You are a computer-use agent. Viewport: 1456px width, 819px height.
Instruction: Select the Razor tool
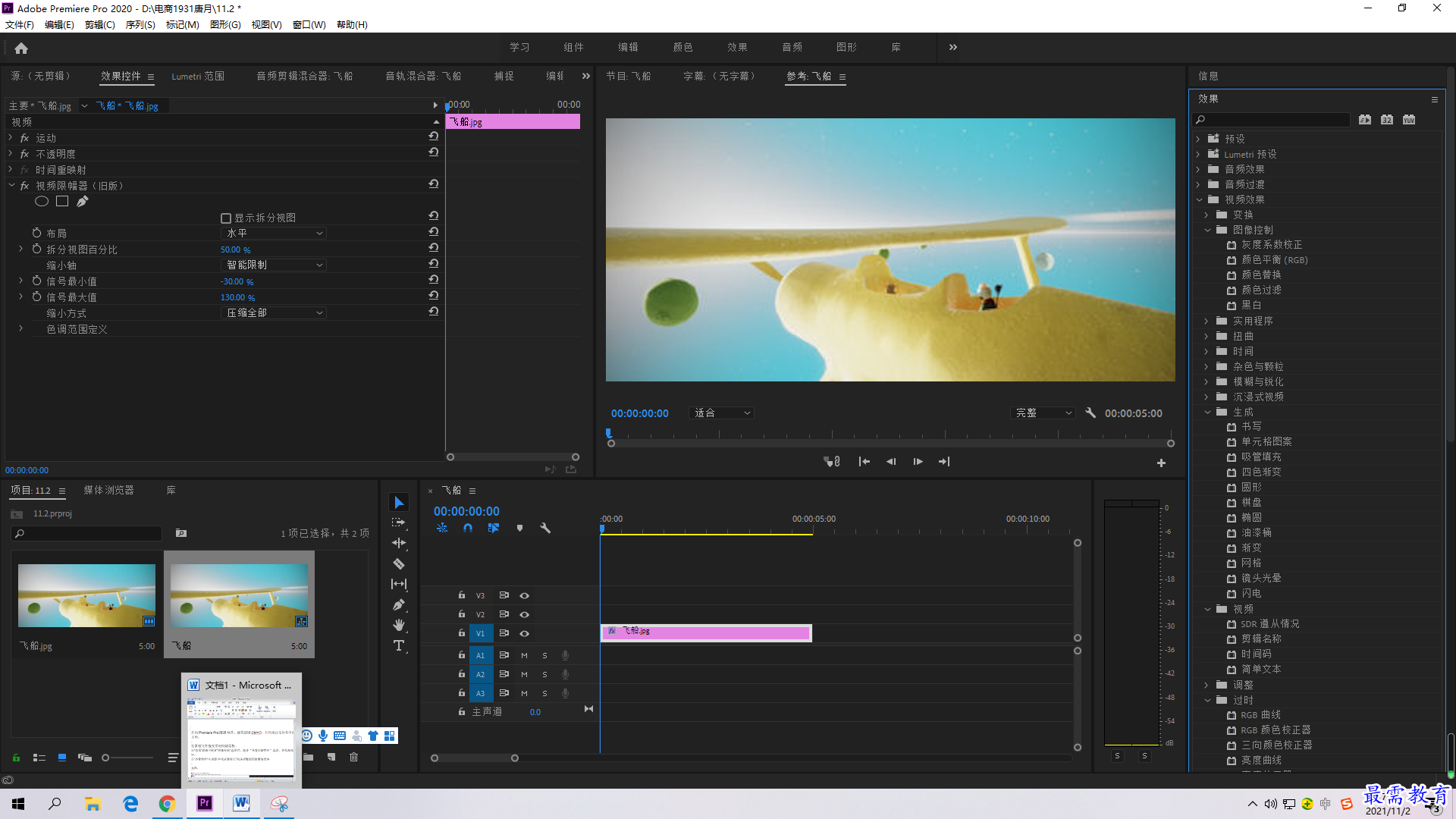click(399, 563)
